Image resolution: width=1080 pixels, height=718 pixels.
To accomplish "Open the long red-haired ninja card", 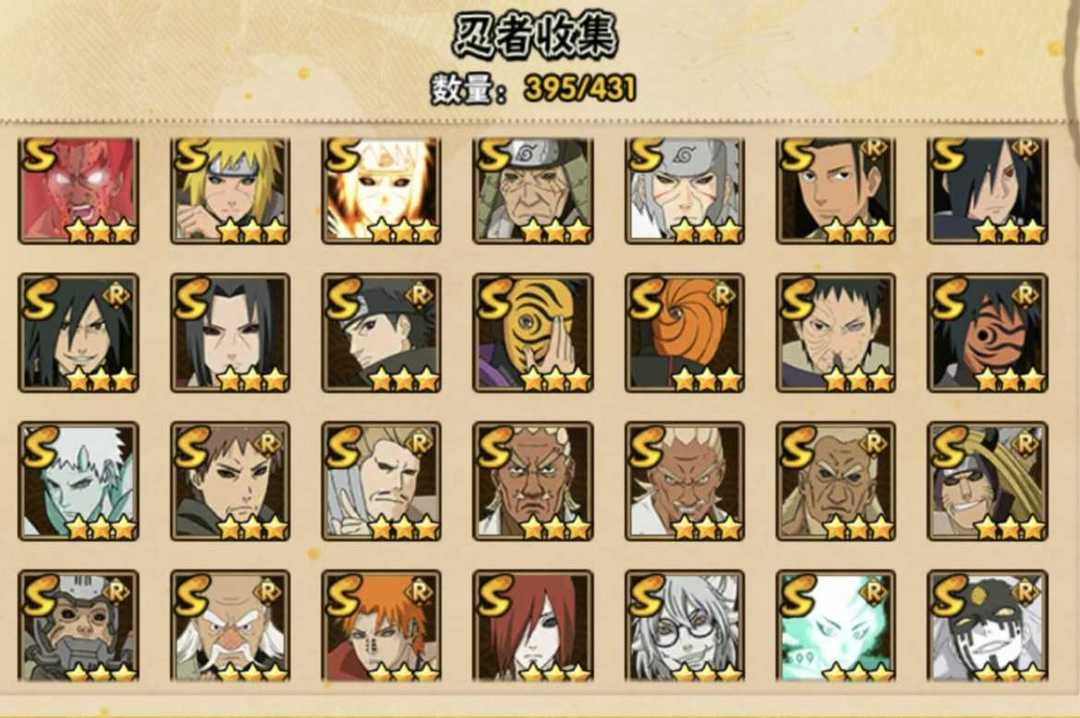I will tap(532, 627).
